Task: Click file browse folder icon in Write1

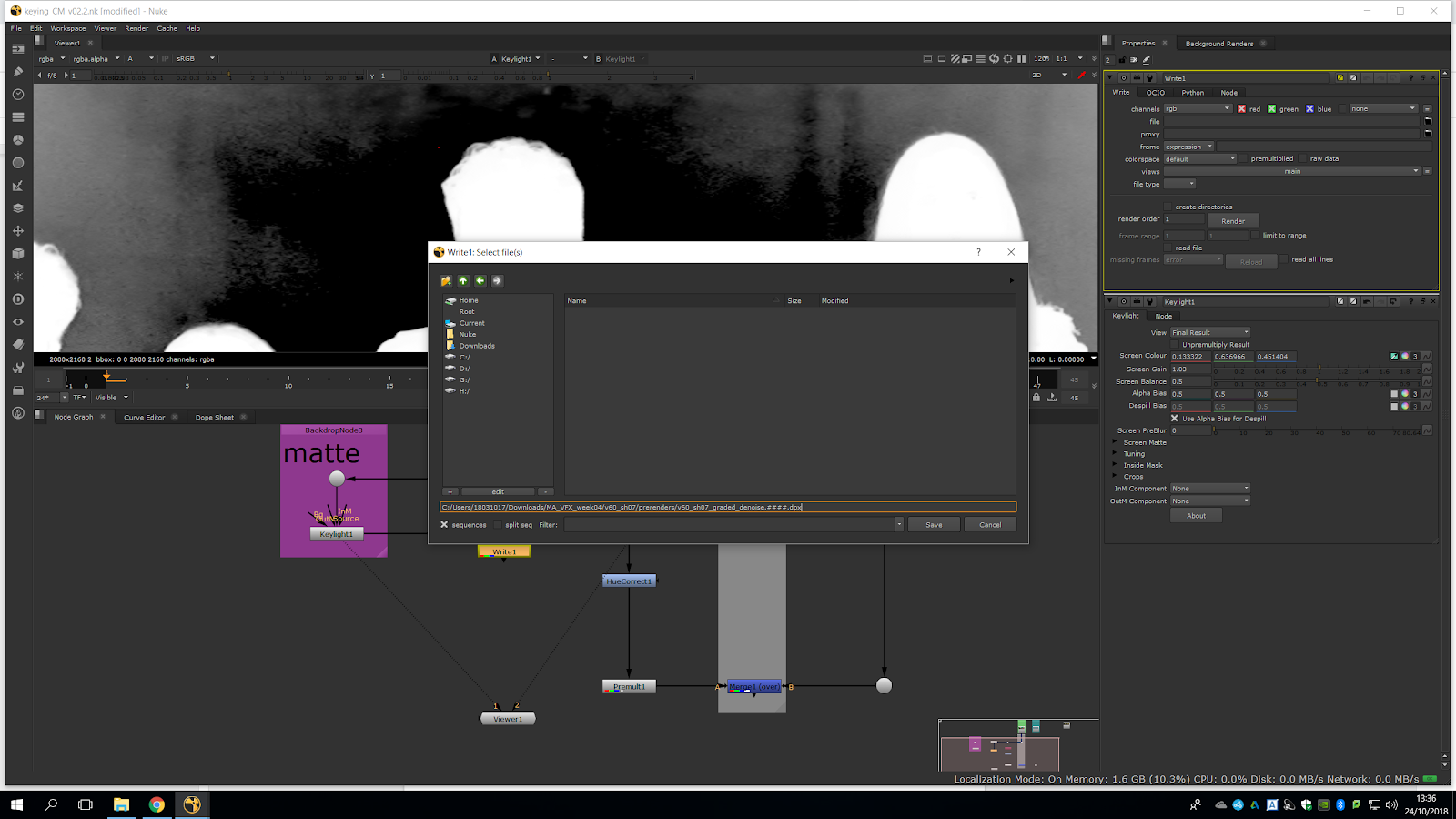Action: [1428, 121]
